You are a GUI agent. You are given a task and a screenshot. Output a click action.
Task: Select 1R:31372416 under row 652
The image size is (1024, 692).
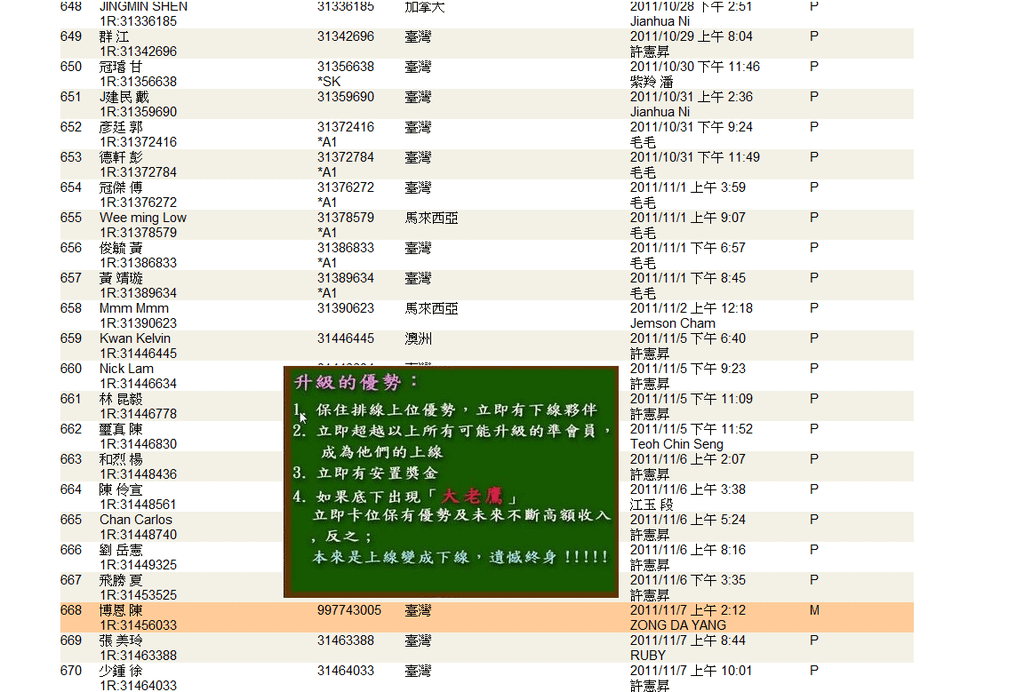[x=138, y=142]
